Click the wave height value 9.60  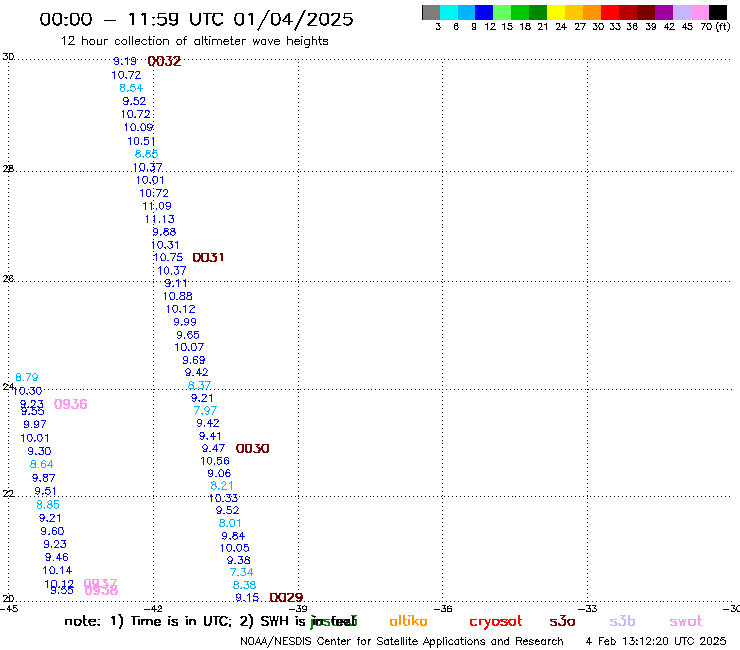[x=52, y=532]
